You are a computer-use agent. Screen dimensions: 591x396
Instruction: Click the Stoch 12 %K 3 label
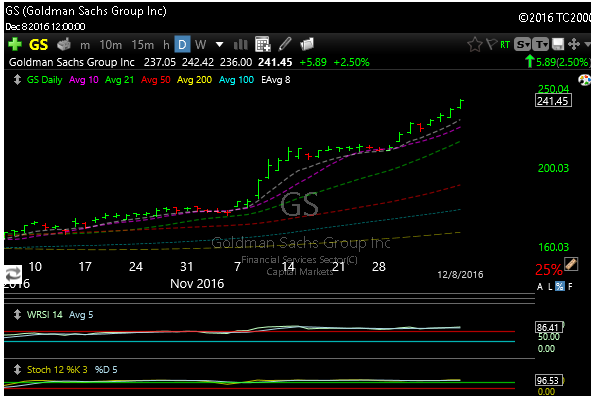click(57, 370)
